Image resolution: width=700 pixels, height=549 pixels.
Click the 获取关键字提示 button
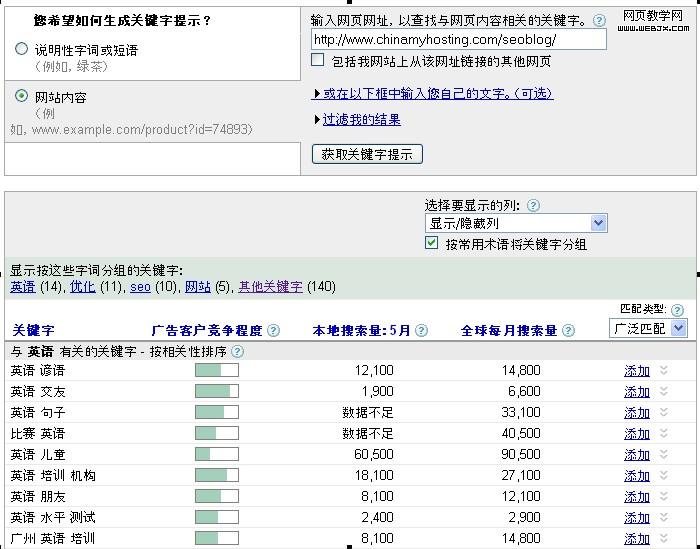pyautogui.click(x=368, y=154)
